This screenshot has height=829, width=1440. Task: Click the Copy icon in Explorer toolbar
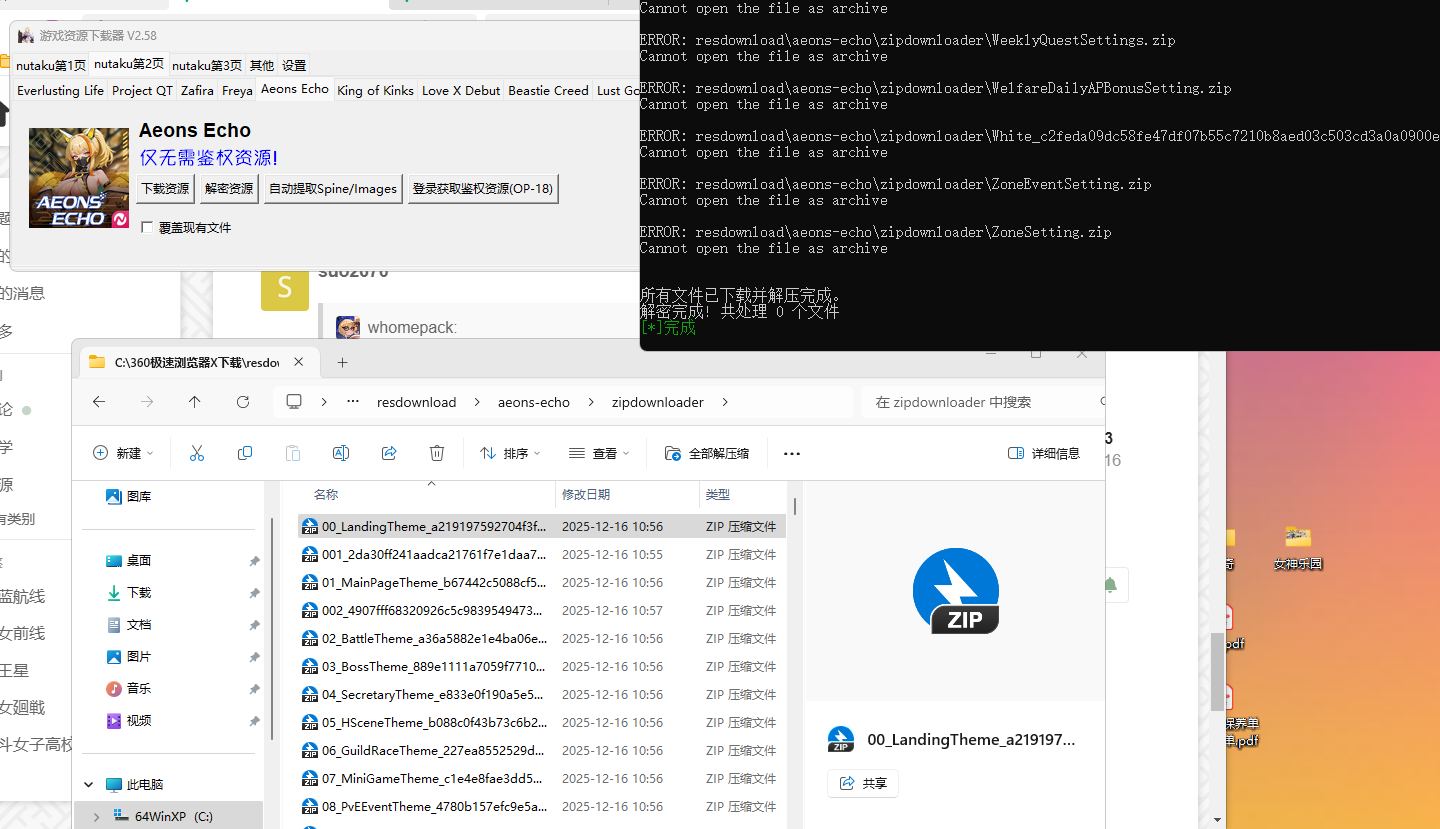tap(245, 453)
